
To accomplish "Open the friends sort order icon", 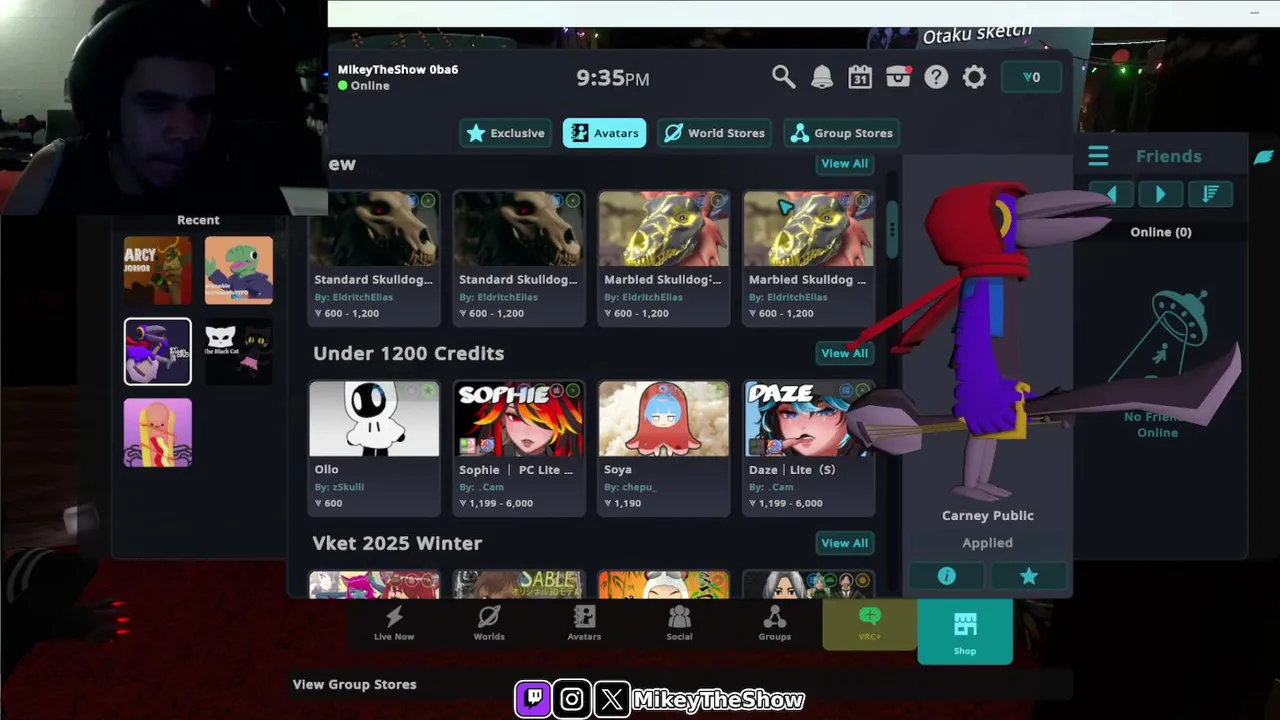I will pyautogui.click(x=1210, y=194).
